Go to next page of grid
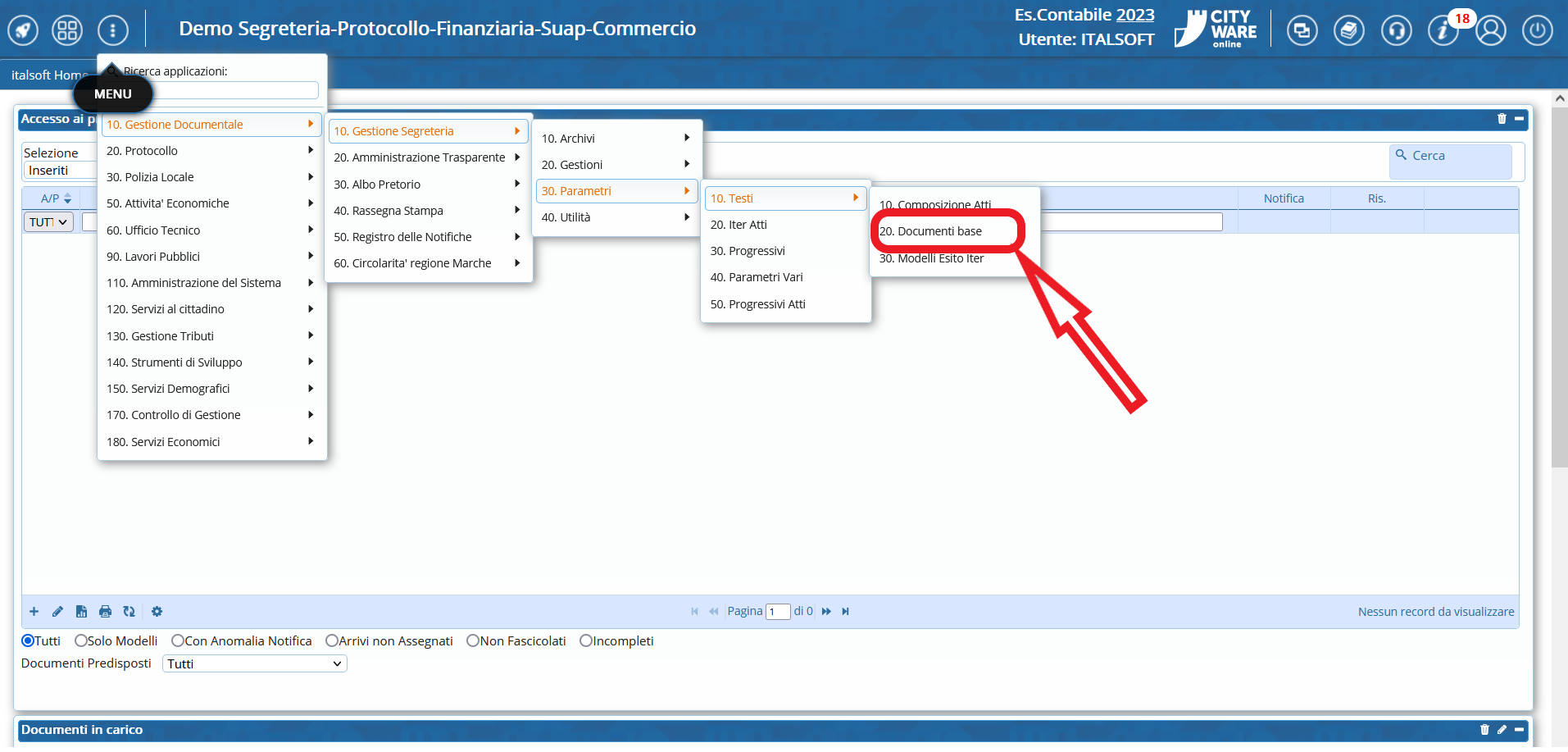 click(x=826, y=612)
